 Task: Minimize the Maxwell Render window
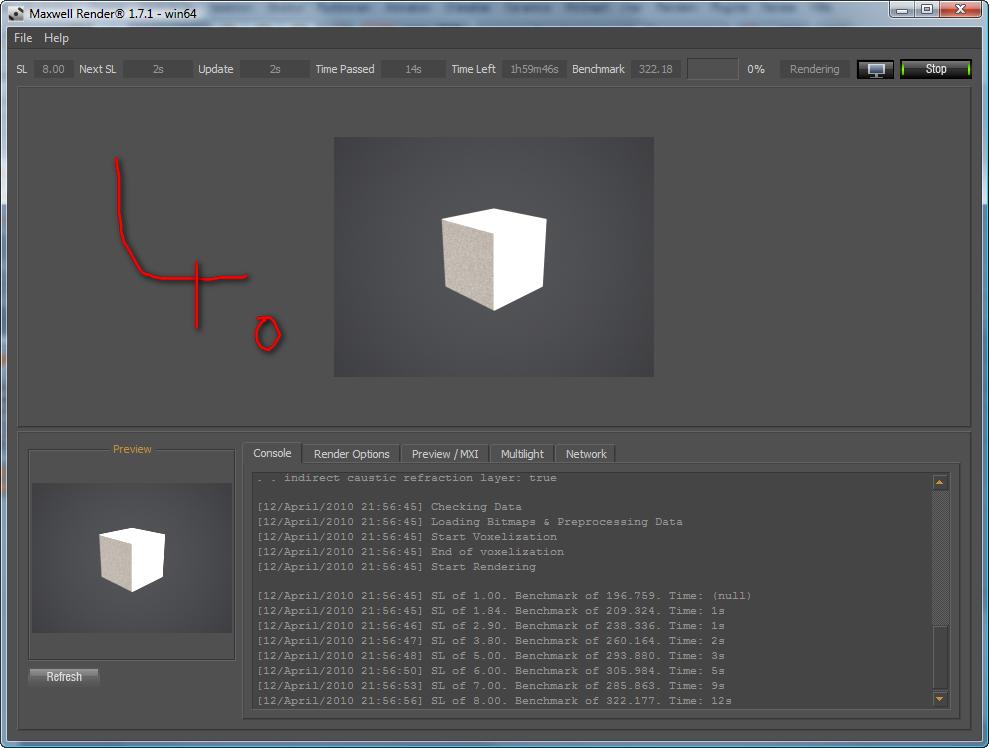(x=902, y=10)
